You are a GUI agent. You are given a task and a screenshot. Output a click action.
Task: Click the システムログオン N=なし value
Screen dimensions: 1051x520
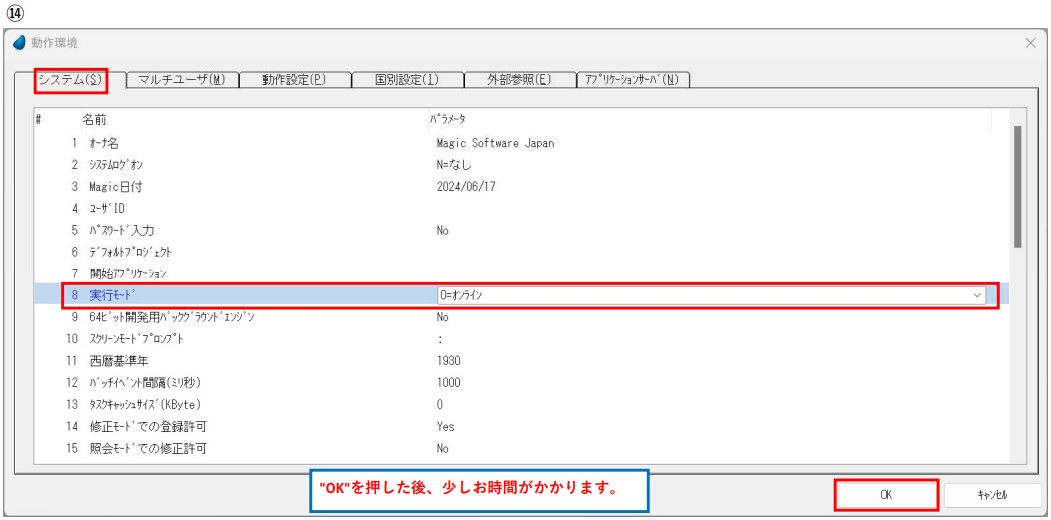click(454, 165)
